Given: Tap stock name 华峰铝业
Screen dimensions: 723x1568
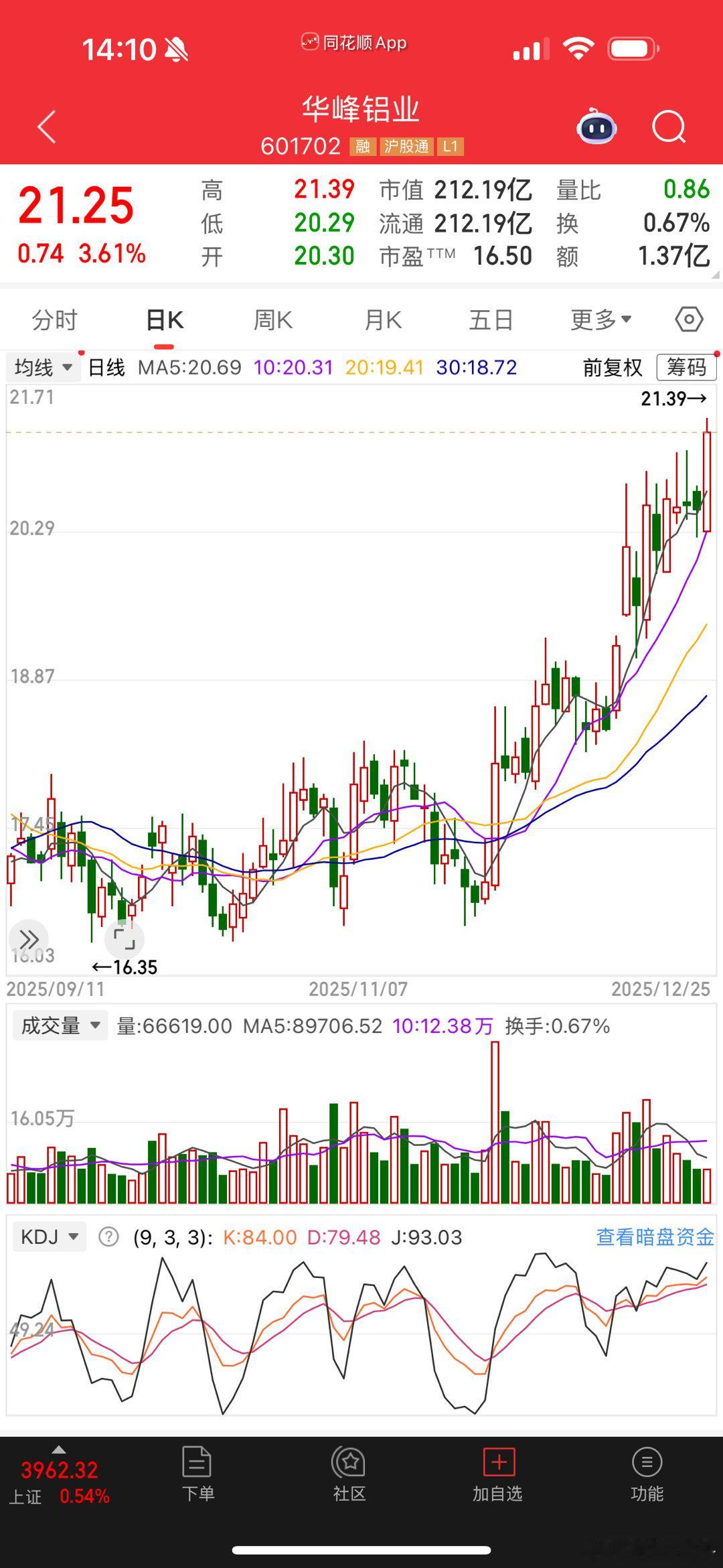Looking at the screenshot, I should [x=361, y=109].
